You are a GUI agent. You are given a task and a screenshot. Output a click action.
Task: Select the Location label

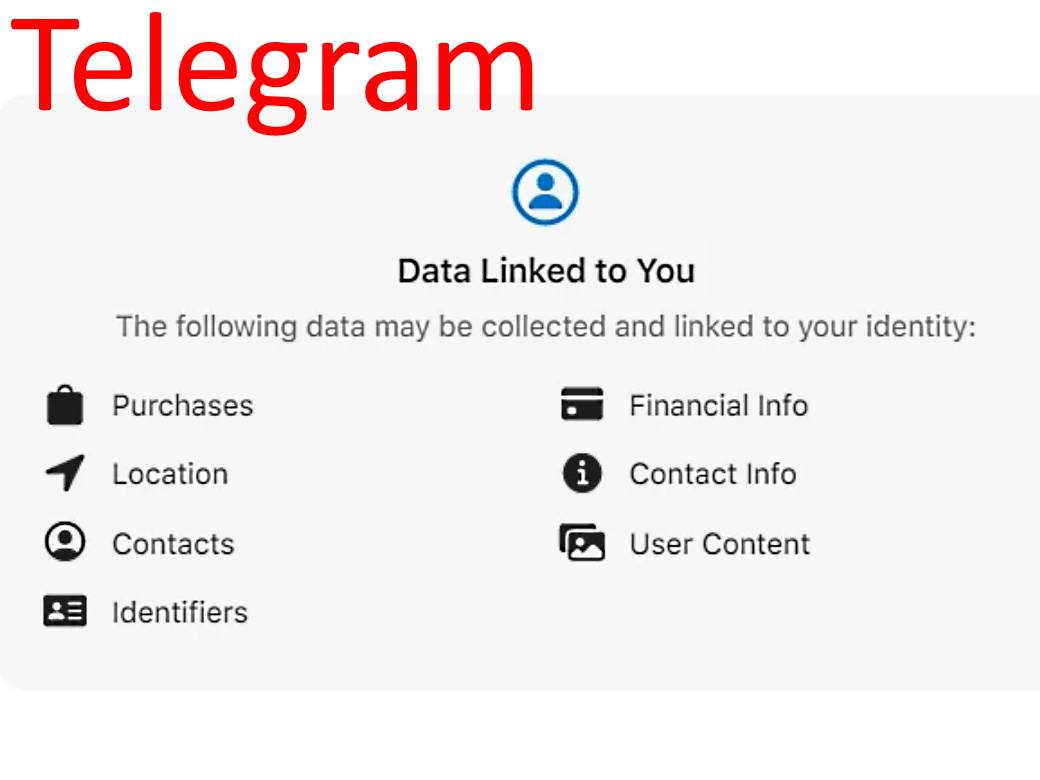point(170,474)
